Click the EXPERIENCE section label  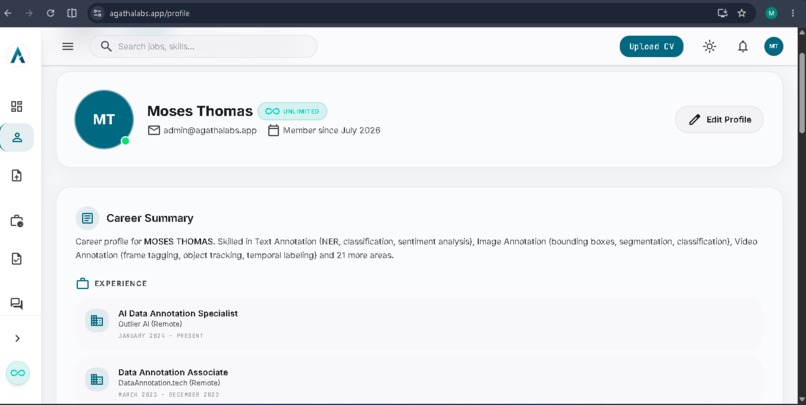[121, 284]
